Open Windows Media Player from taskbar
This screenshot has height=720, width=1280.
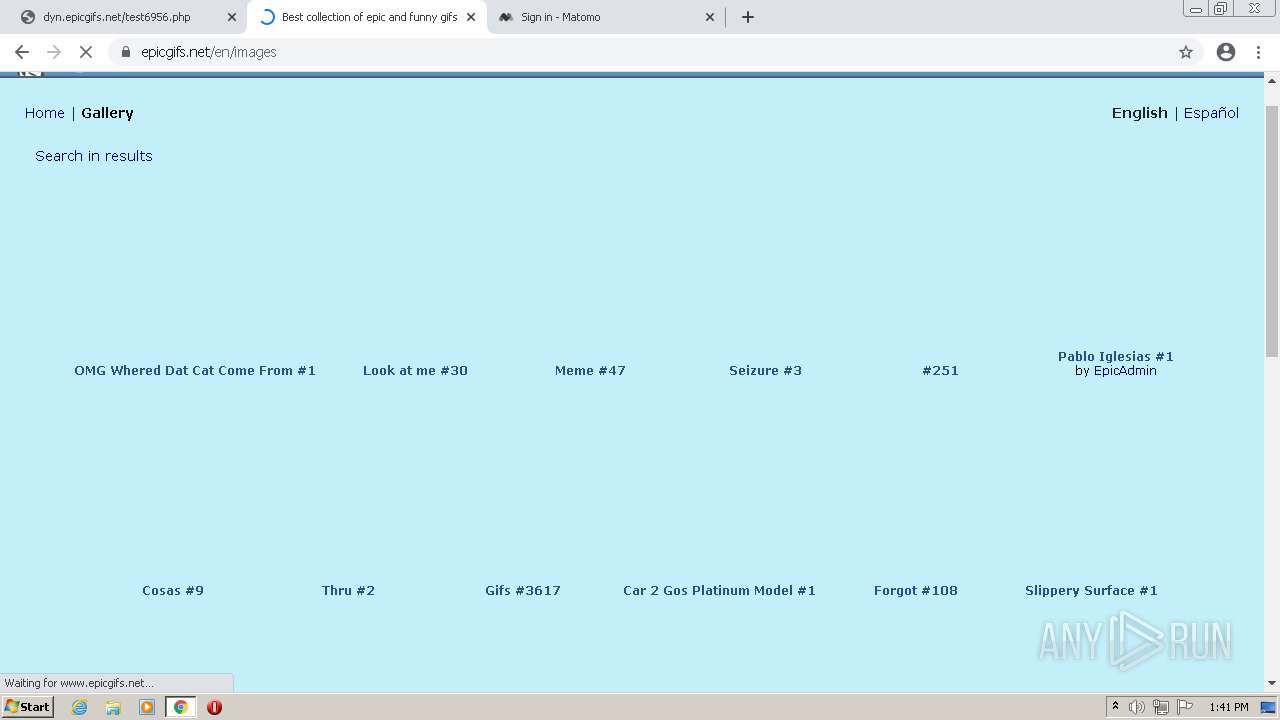[147, 707]
